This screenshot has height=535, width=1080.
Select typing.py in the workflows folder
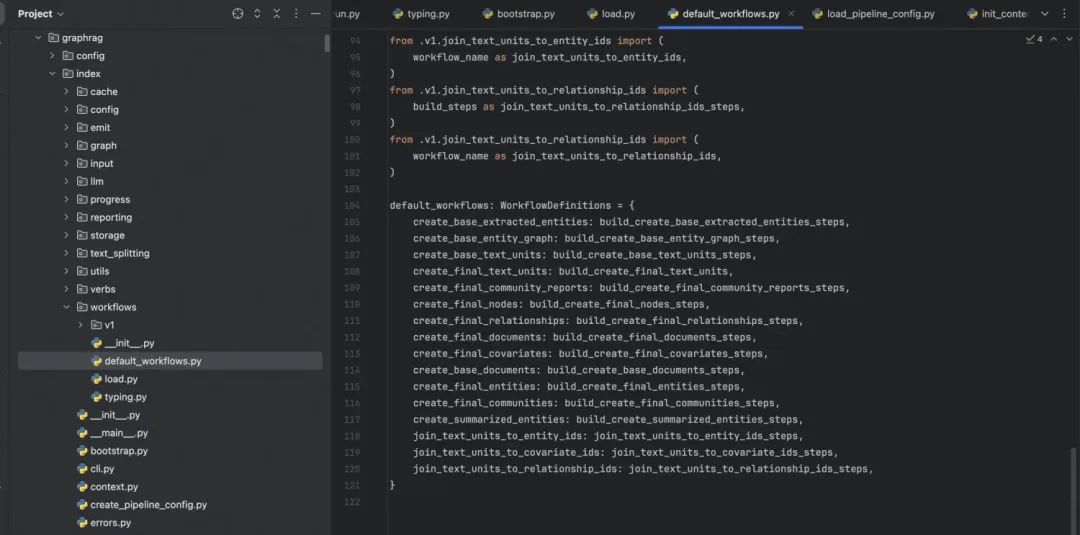(125, 397)
